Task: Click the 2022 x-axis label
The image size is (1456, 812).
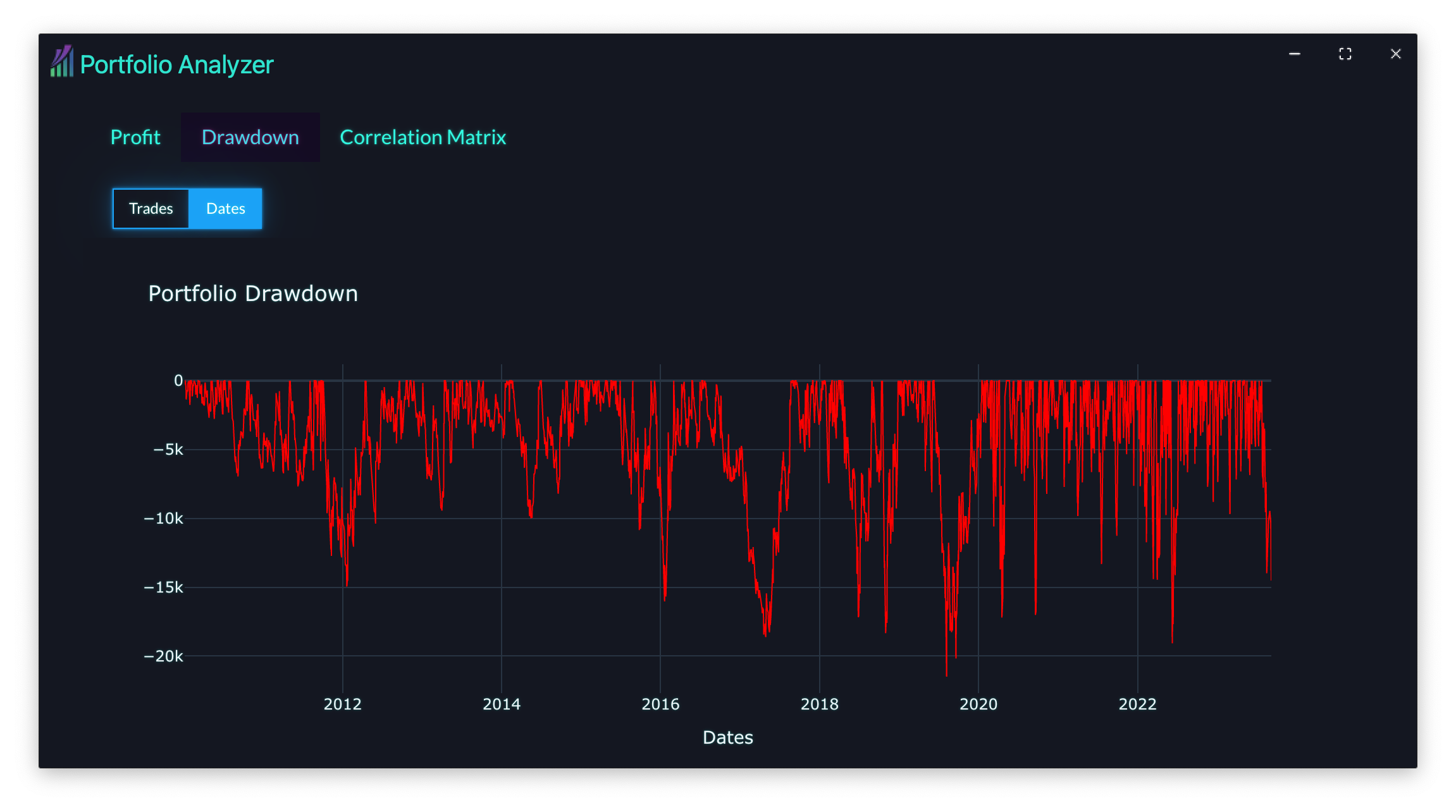Action: [1138, 704]
